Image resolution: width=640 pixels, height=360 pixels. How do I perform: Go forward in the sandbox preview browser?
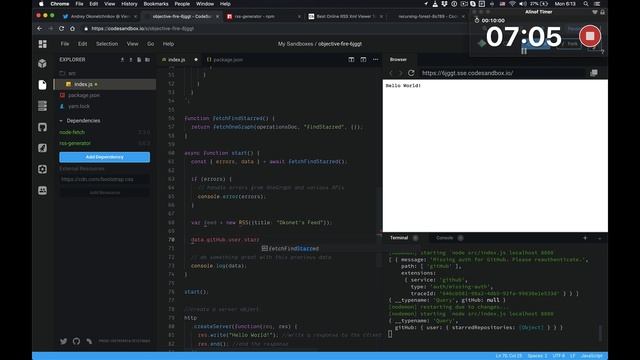(400, 73)
